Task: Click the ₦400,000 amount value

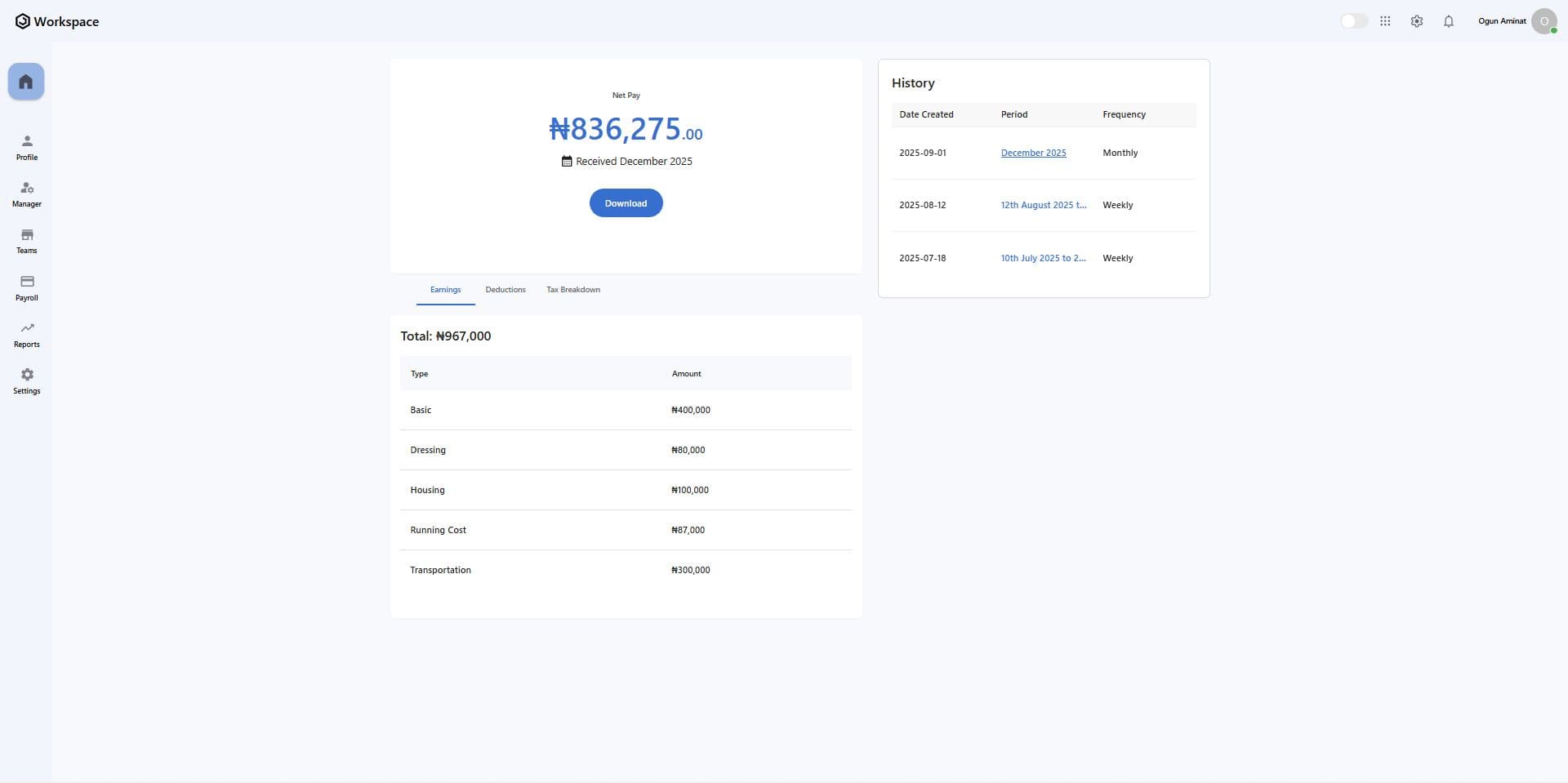Action: 691,410
